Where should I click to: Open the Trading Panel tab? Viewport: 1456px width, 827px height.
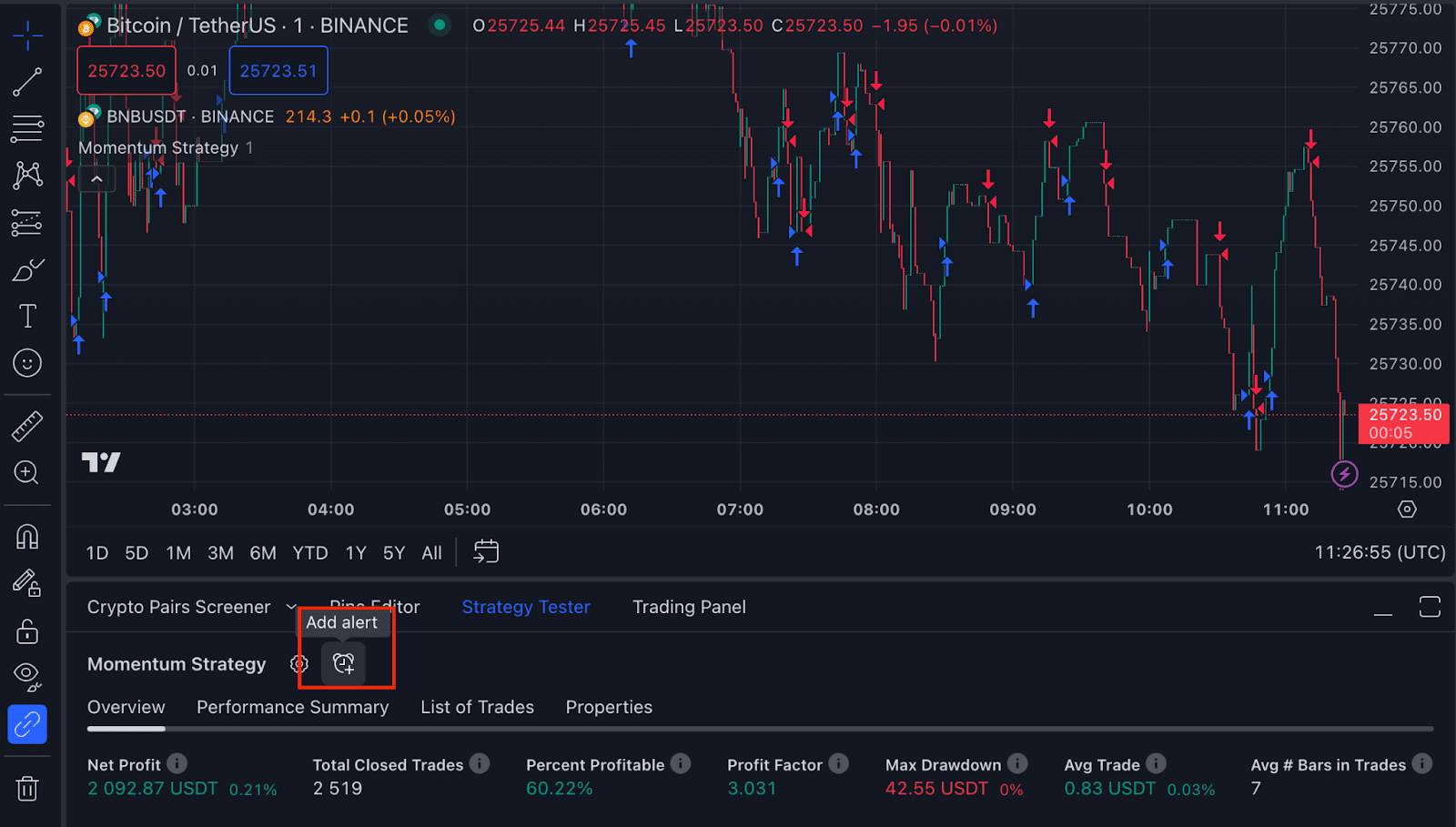pos(689,607)
